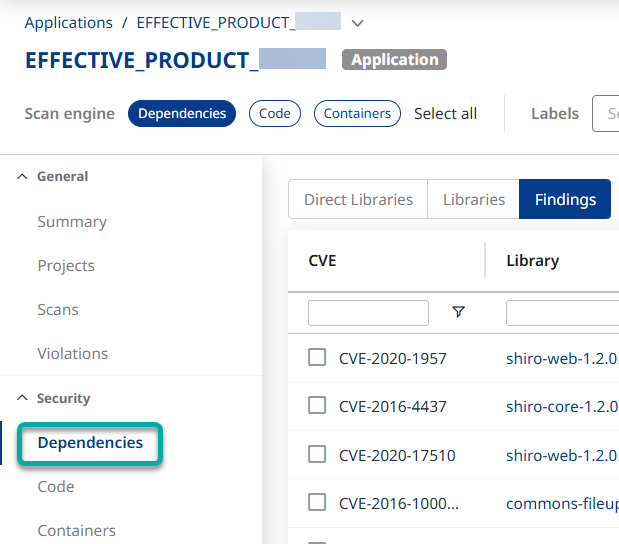Screen dimensions: 619x544
Task: Open the application breadcrumb dropdown arrow
Action: pyautogui.click(x=358, y=23)
